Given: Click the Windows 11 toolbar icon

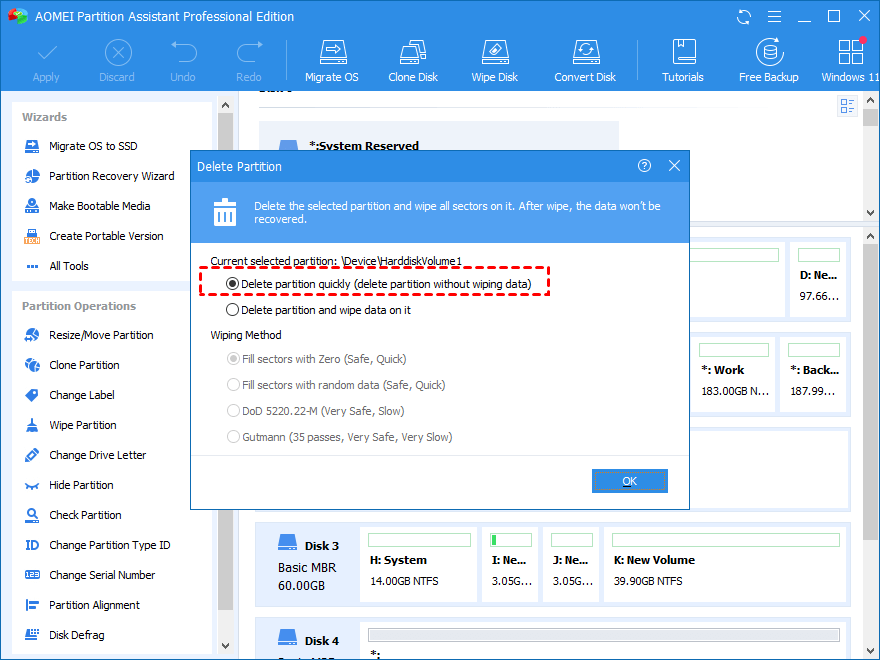Looking at the screenshot, I should (x=850, y=52).
